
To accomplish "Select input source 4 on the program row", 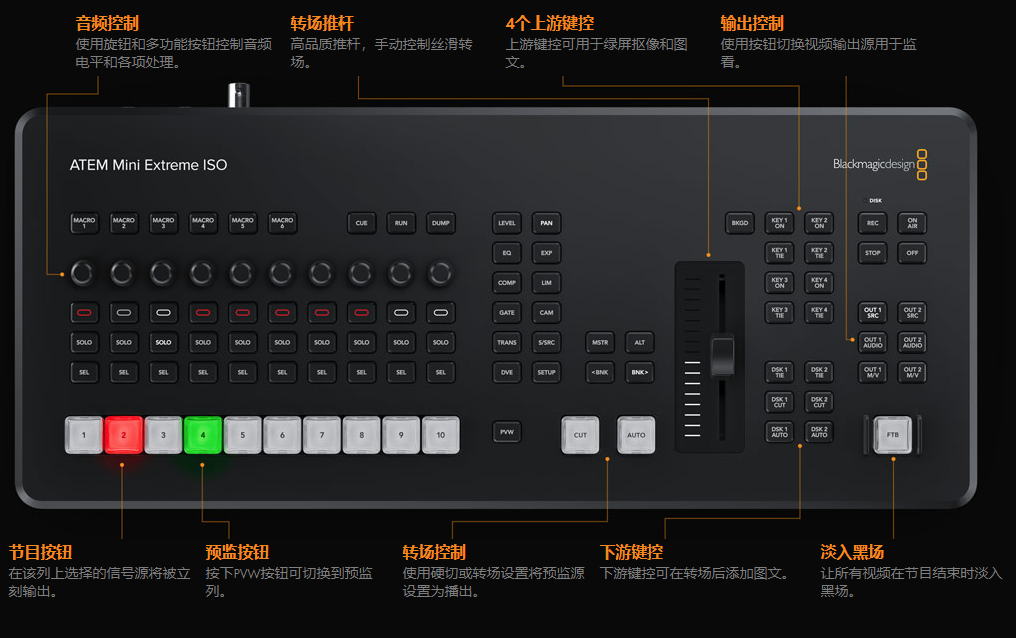I will click(x=202, y=434).
